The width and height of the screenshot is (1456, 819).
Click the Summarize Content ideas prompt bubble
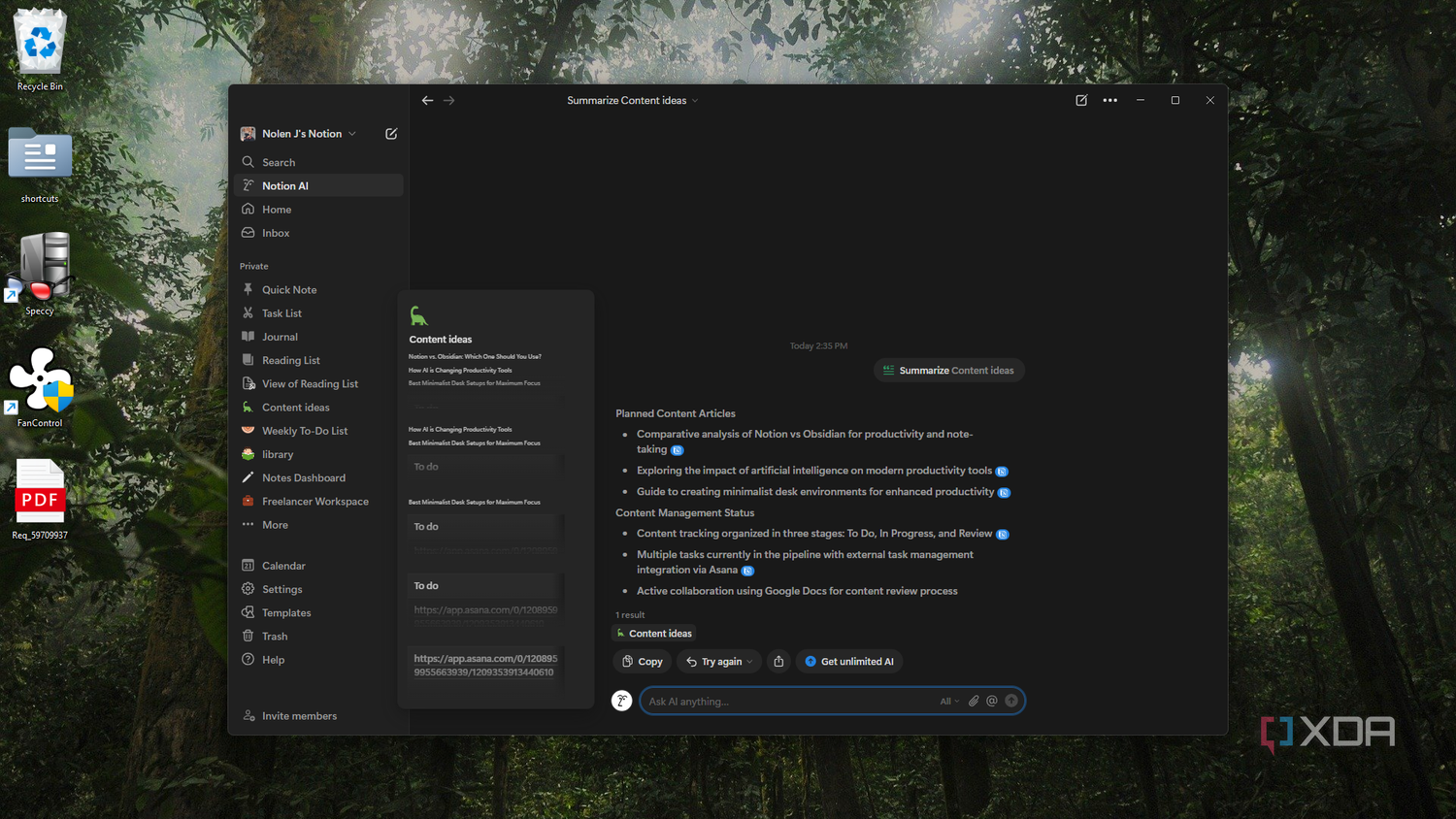click(948, 371)
